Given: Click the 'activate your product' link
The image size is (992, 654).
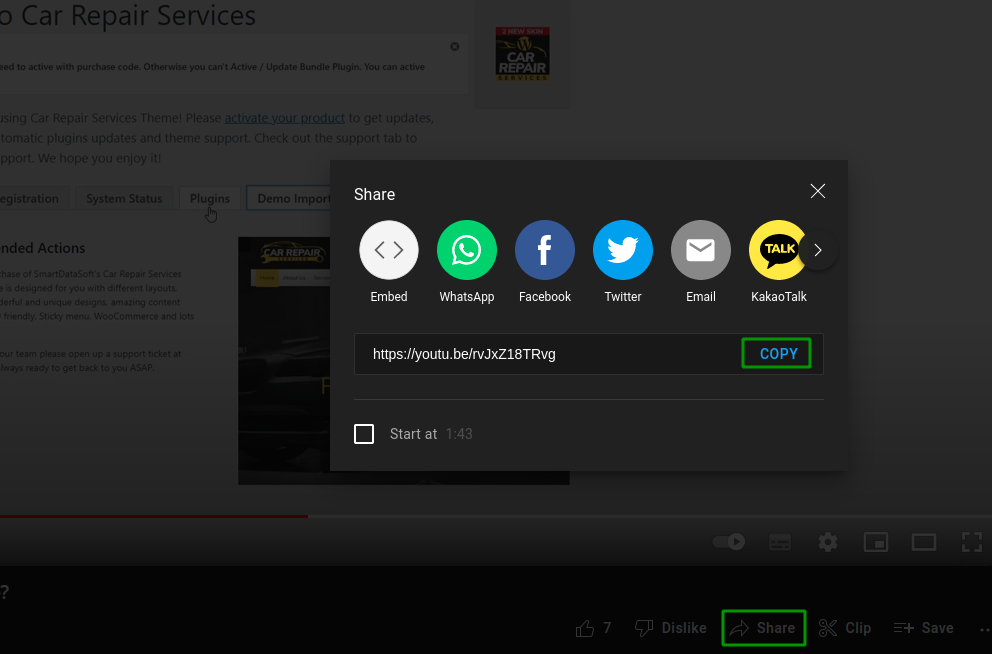Looking at the screenshot, I should [x=285, y=118].
